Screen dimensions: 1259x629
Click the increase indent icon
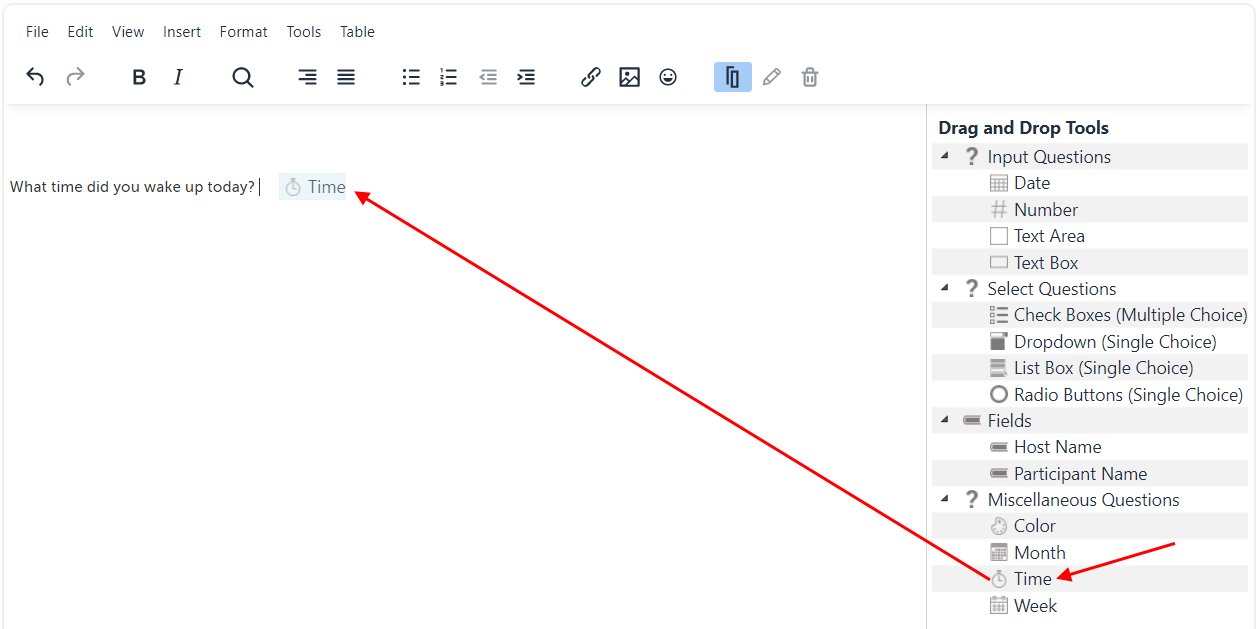(526, 77)
